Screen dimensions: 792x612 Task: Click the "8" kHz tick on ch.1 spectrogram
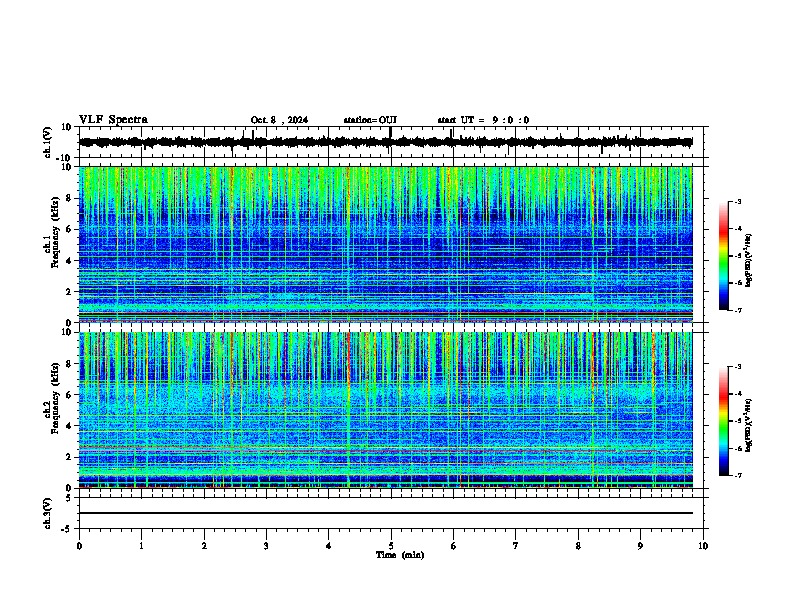point(70,198)
